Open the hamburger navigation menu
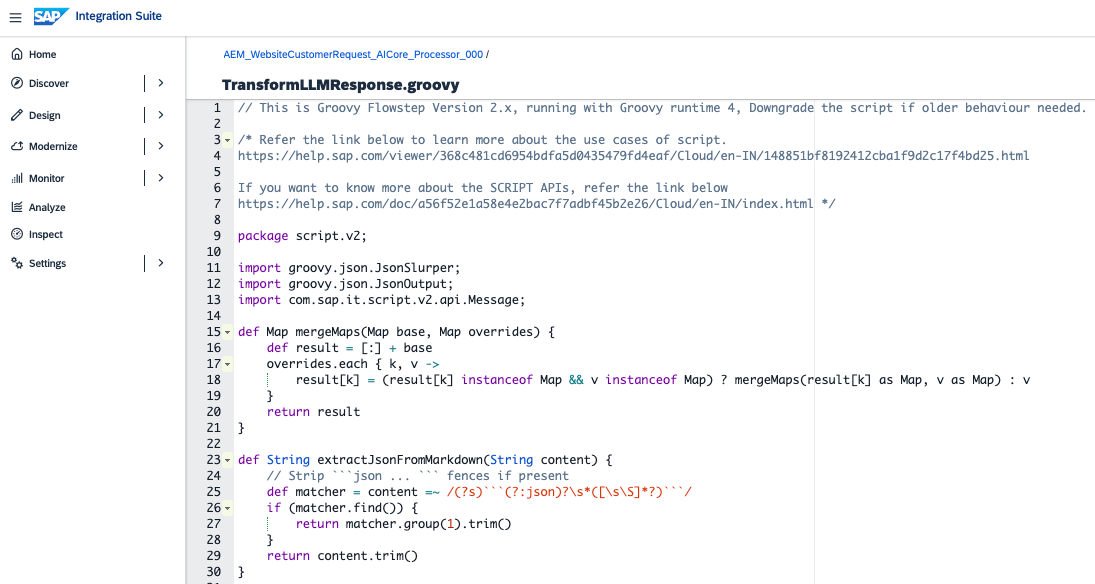Screen dimensions: 1095x584 pyautogui.click(x=15, y=17)
